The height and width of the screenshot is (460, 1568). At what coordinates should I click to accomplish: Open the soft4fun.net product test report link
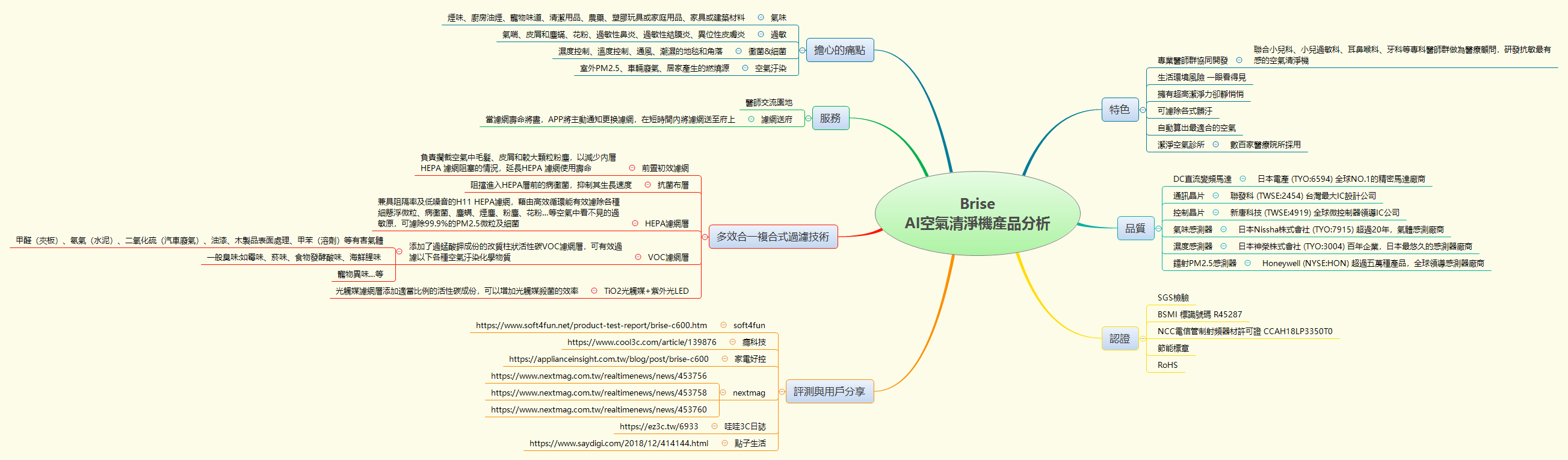pyautogui.click(x=591, y=325)
